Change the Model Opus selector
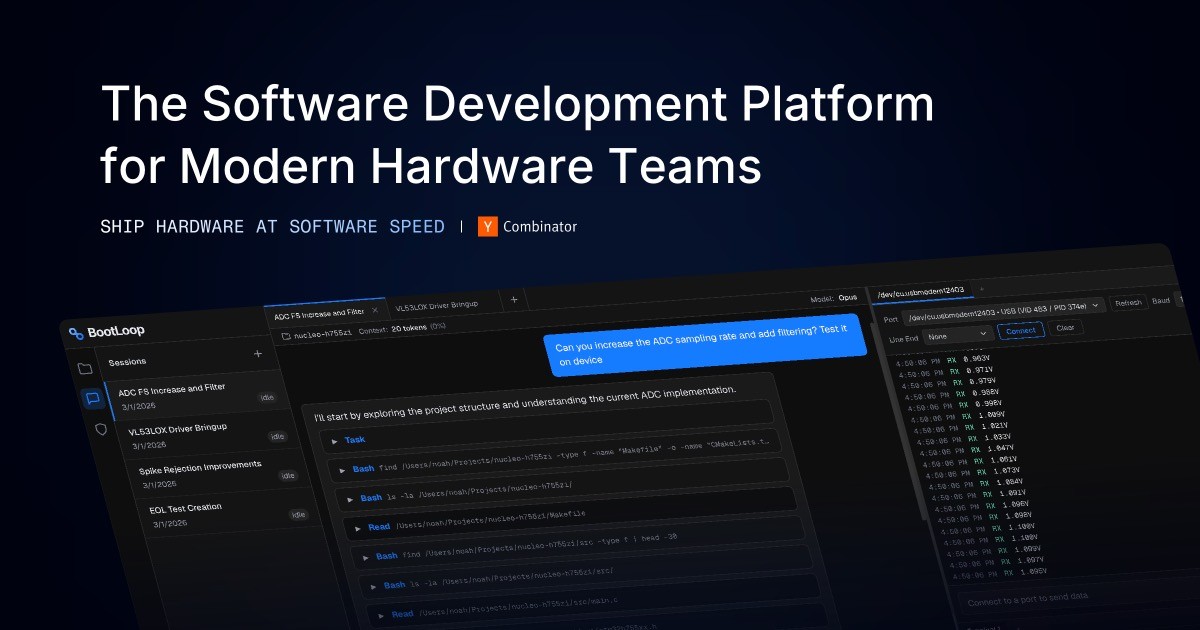Screen dimensions: 1200x630 (834, 298)
